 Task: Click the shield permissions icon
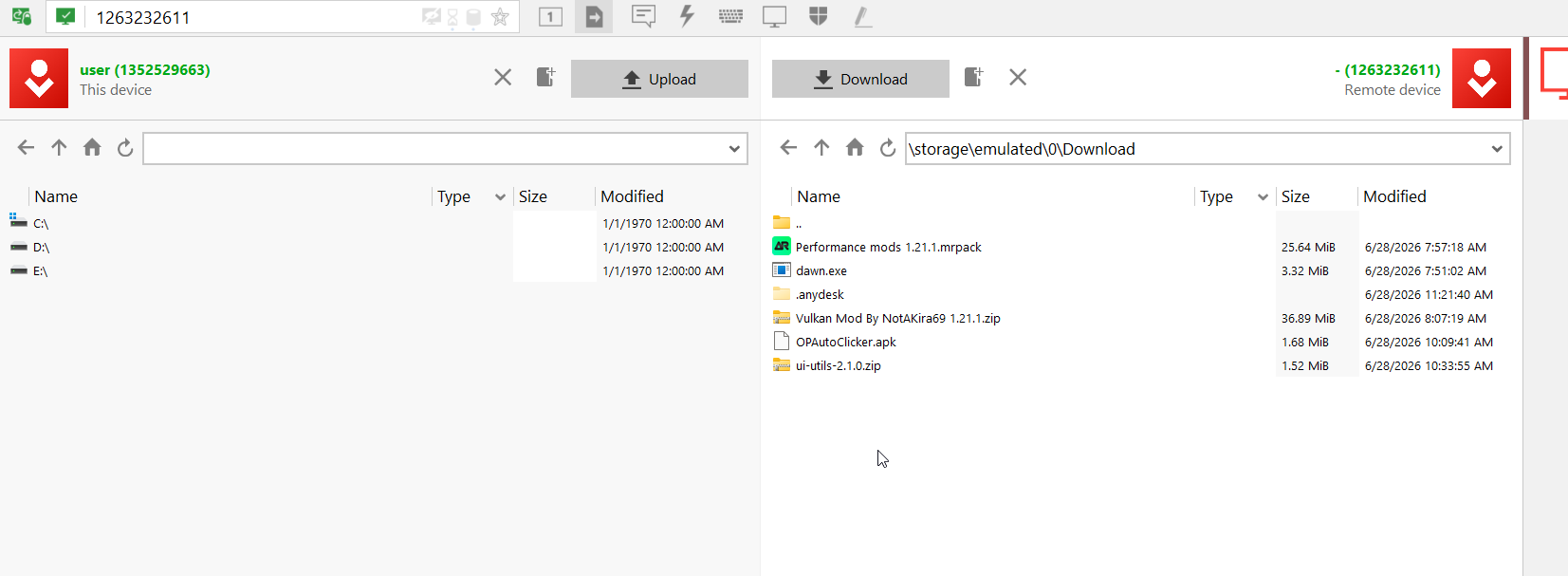point(819,16)
